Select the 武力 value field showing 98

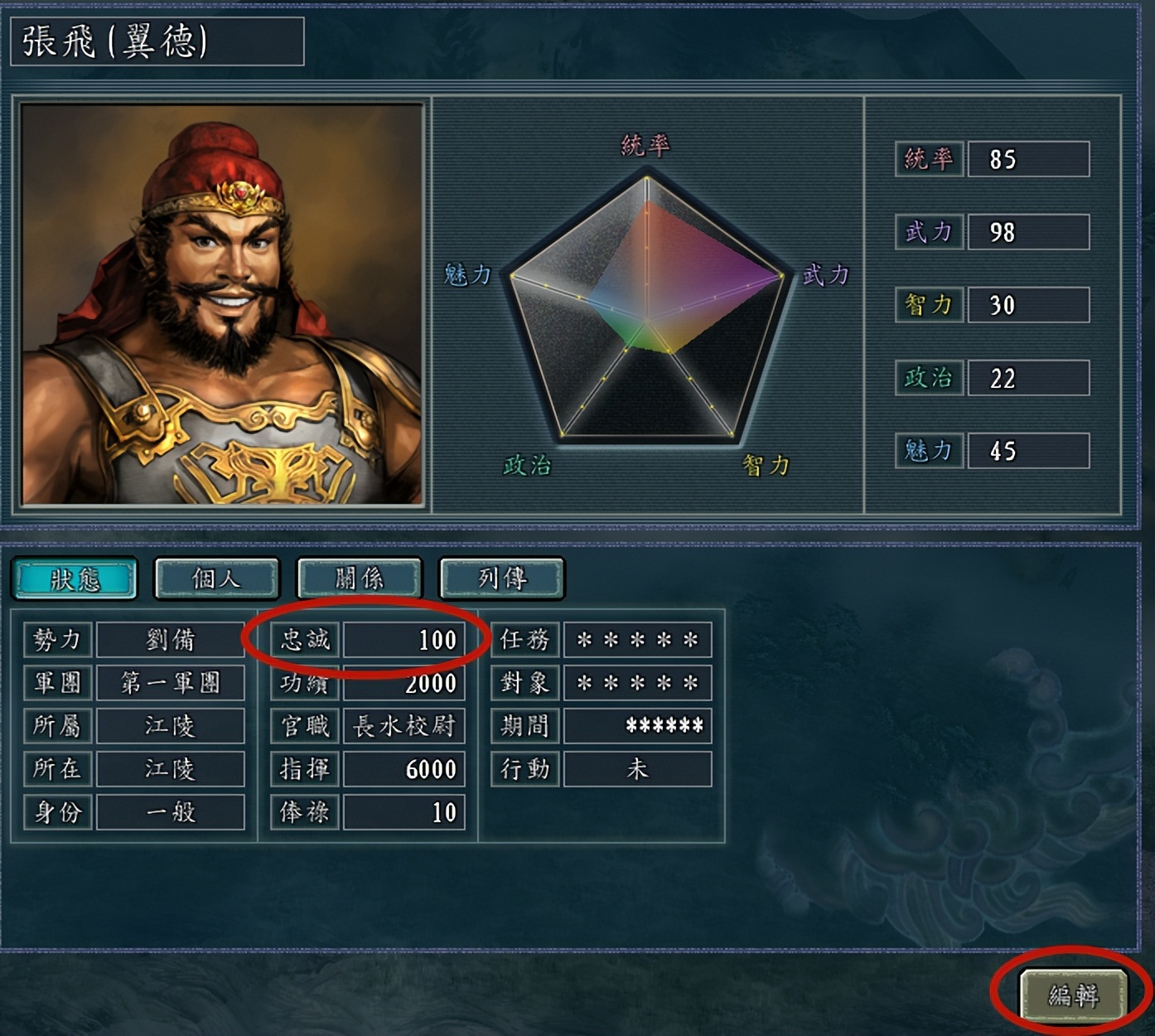1028,231
